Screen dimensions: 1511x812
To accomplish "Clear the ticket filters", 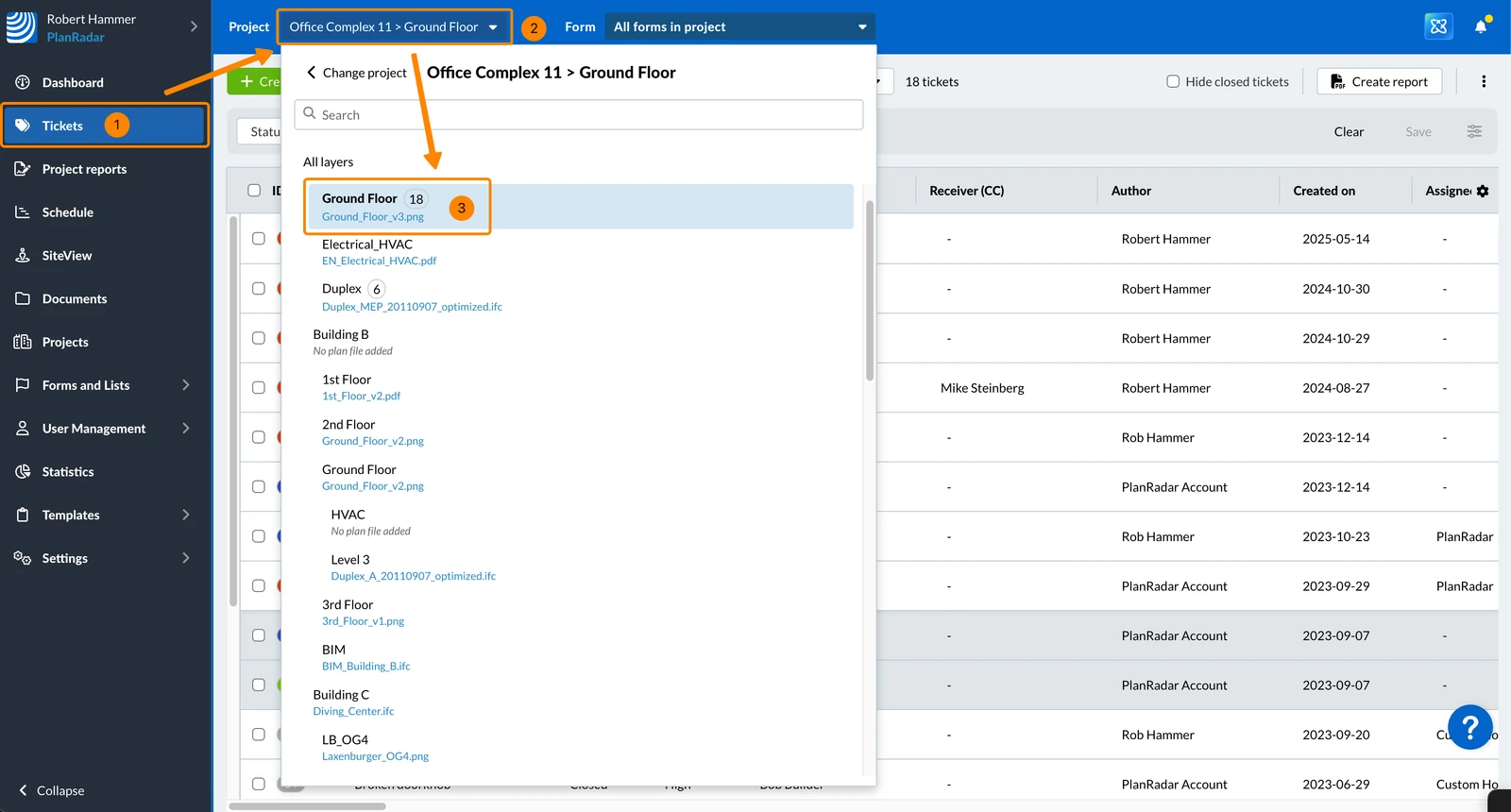I will (1349, 131).
